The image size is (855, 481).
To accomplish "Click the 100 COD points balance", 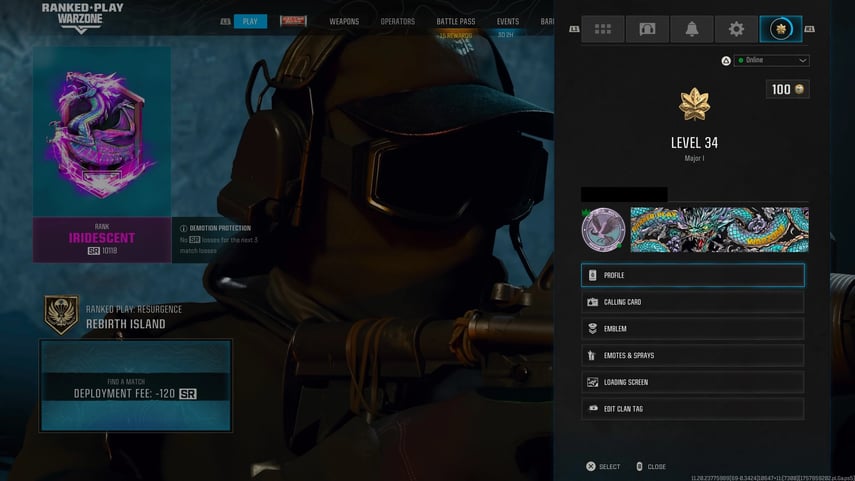I will (x=787, y=89).
